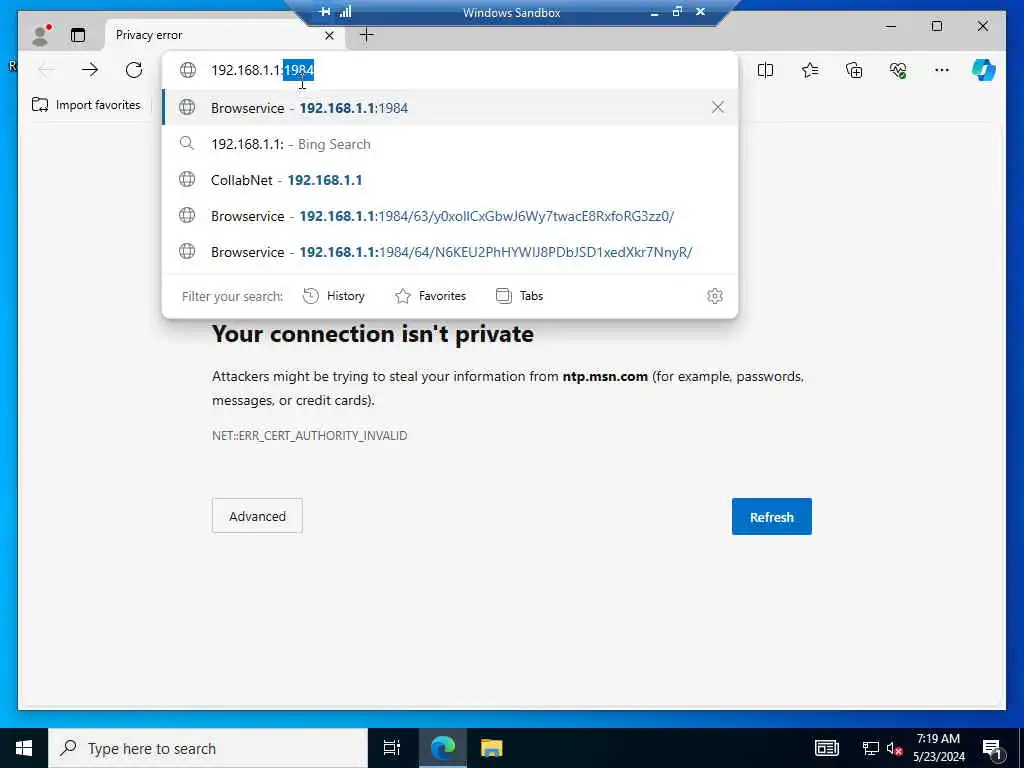Filter suggestions by Favorites

[430, 296]
